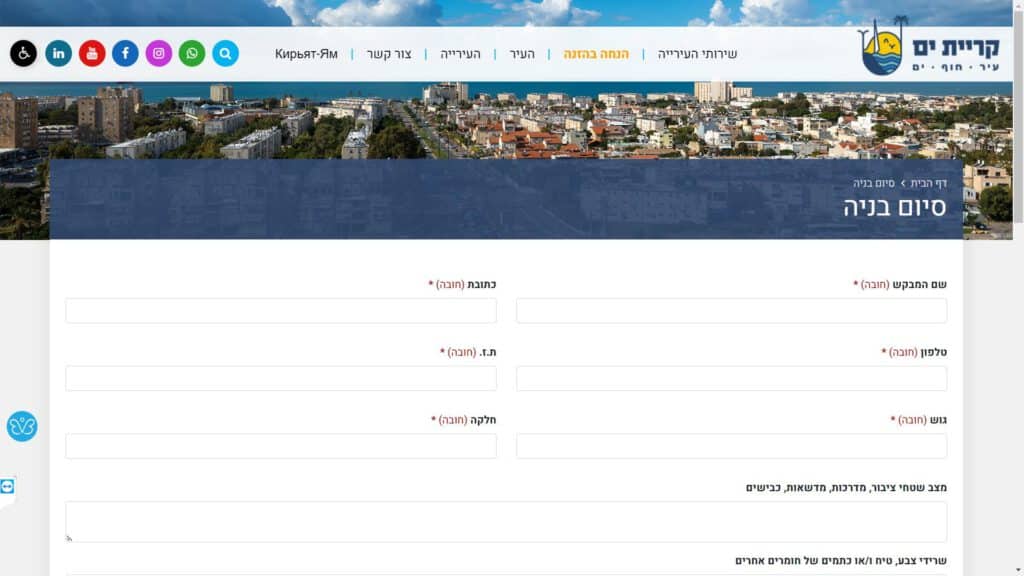Click the Facebook icon in header
Viewport: 1024px width, 576px height.
[125, 53]
